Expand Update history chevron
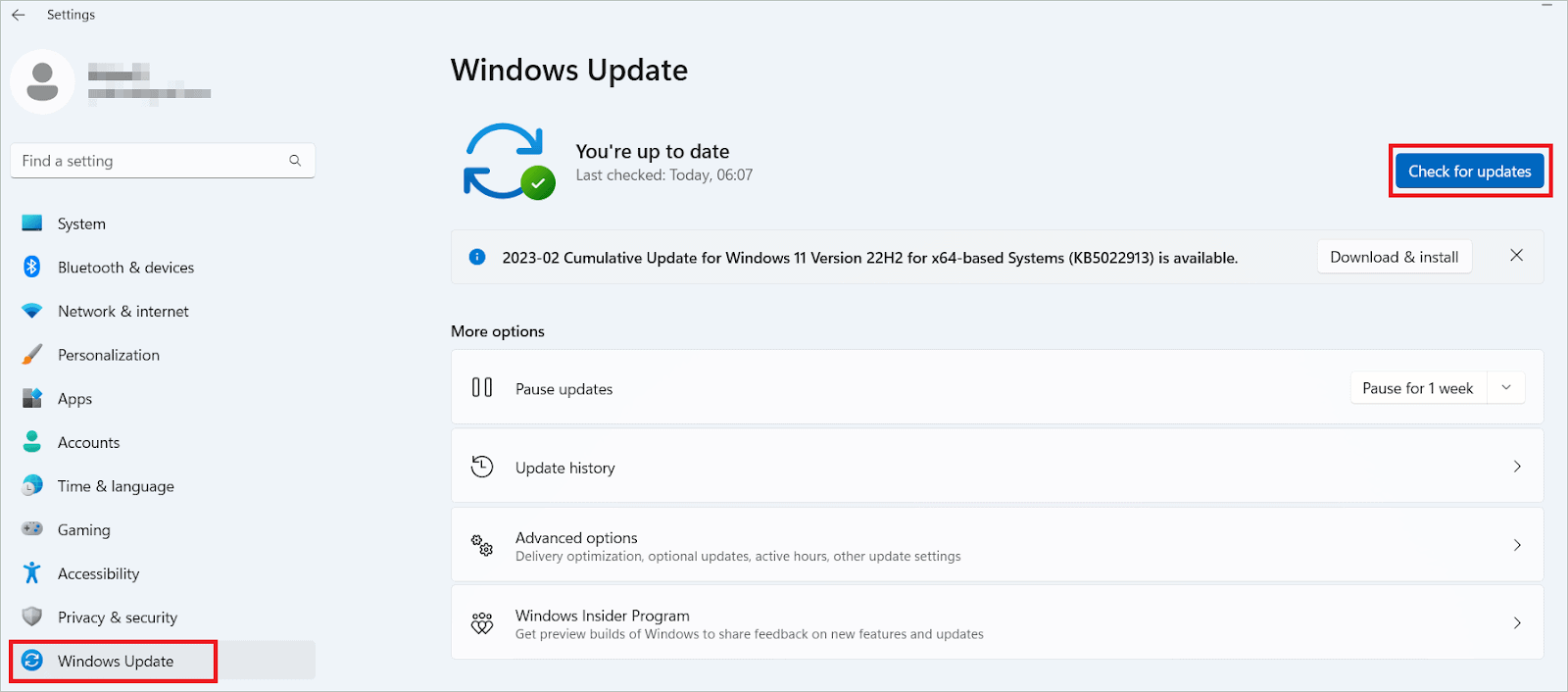Viewport: 1568px width, 692px height. pos(1517,467)
